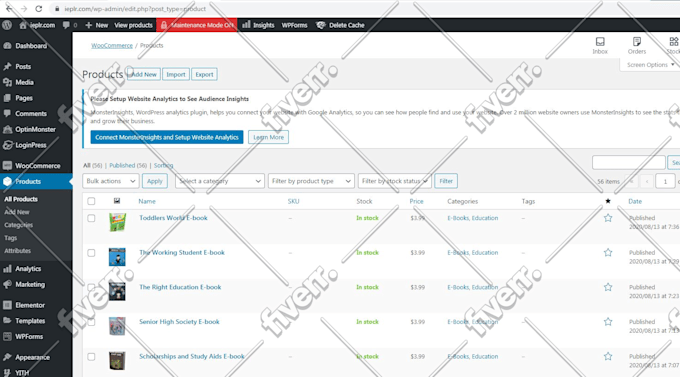Check Scholarships and Study Aids E-book checkbox

coord(91,357)
